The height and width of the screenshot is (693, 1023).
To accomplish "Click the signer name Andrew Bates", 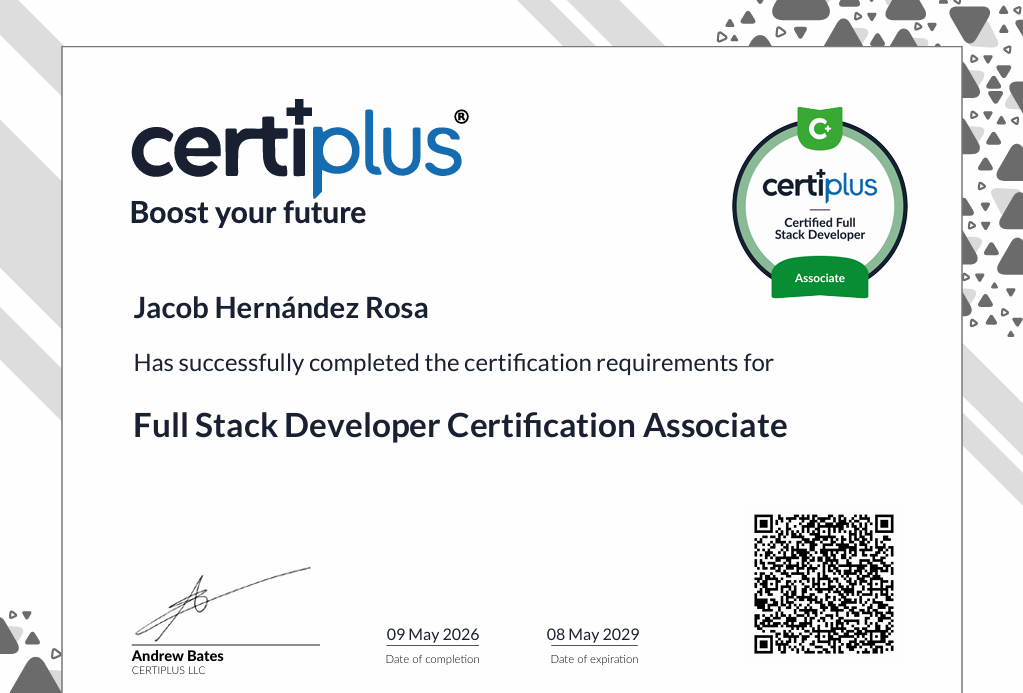I will tap(177, 656).
